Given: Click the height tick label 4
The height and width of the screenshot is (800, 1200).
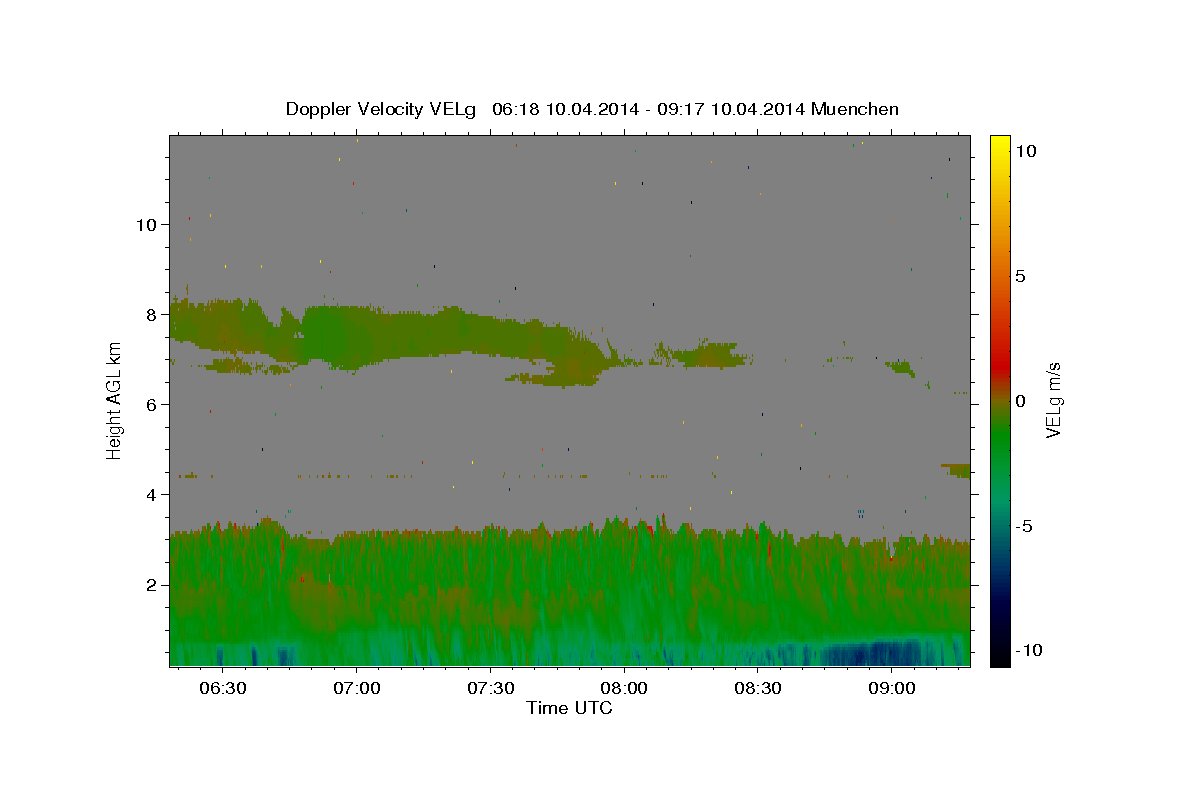Looking at the screenshot, I should click(x=152, y=494).
